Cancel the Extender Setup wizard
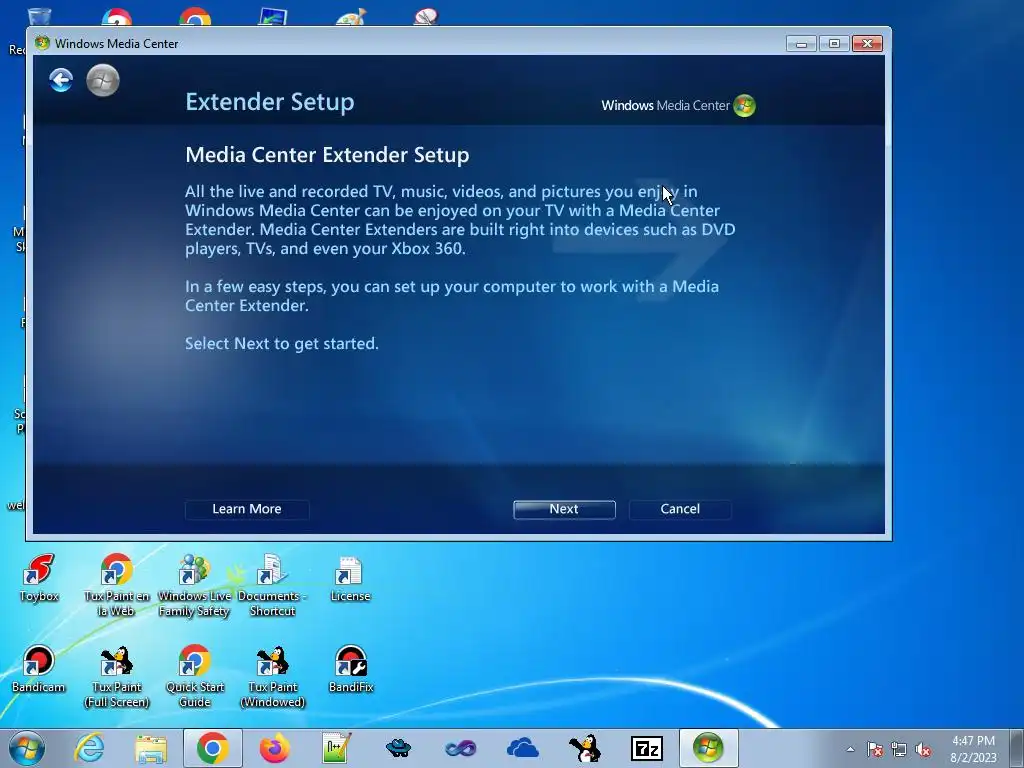 [680, 509]
